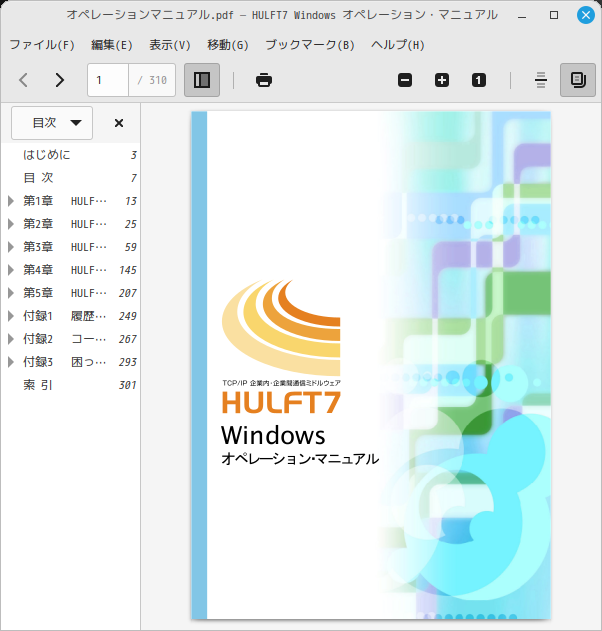Expand the 第4章 tree entry
The width and height of the screenshot is (602, 631).
(x=11, y=270)
